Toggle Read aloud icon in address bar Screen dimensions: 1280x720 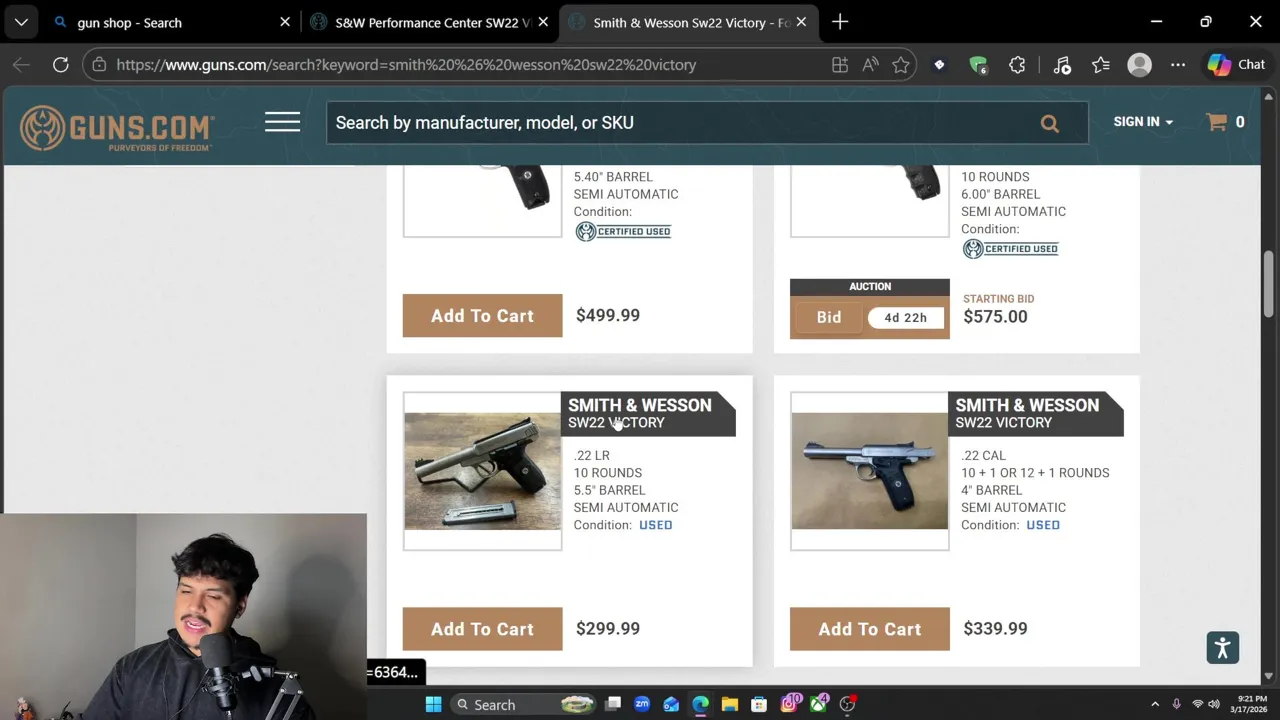tap(870, 65)
